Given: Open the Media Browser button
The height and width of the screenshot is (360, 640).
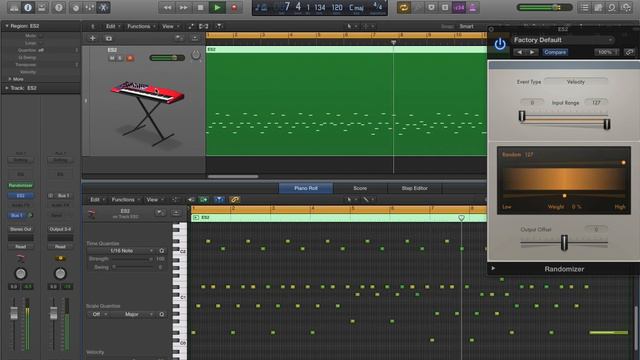Looking at the screenshot, I should pyautogui.click(x=626, y=7).
